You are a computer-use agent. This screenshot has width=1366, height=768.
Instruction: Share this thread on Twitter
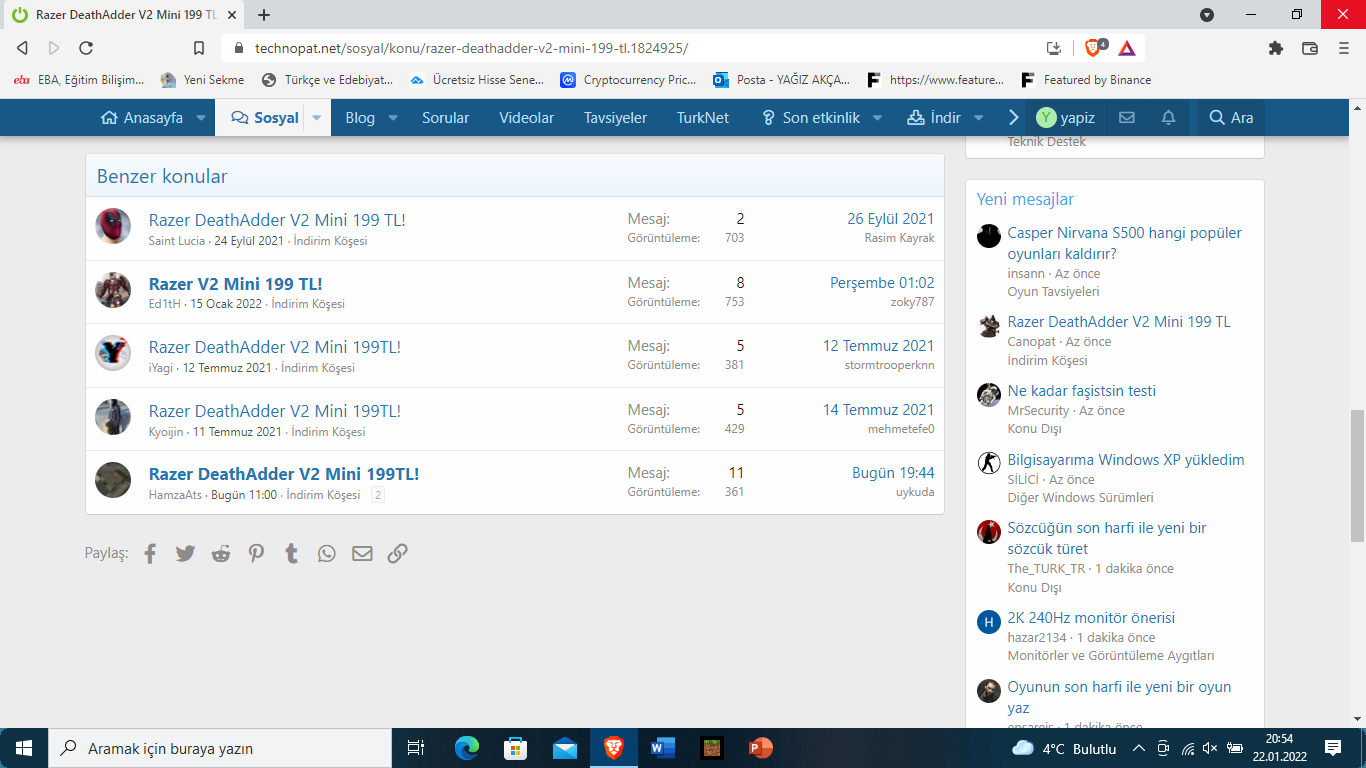tap(185, 553)
